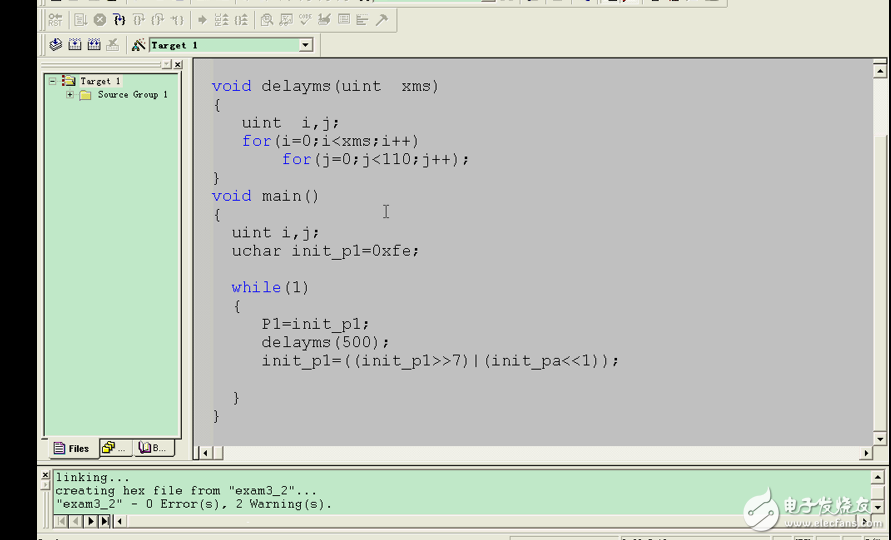Click the Rebuild all target files icon
The height and width of the screenshot is (540, 891).
[x=94, y=44]
